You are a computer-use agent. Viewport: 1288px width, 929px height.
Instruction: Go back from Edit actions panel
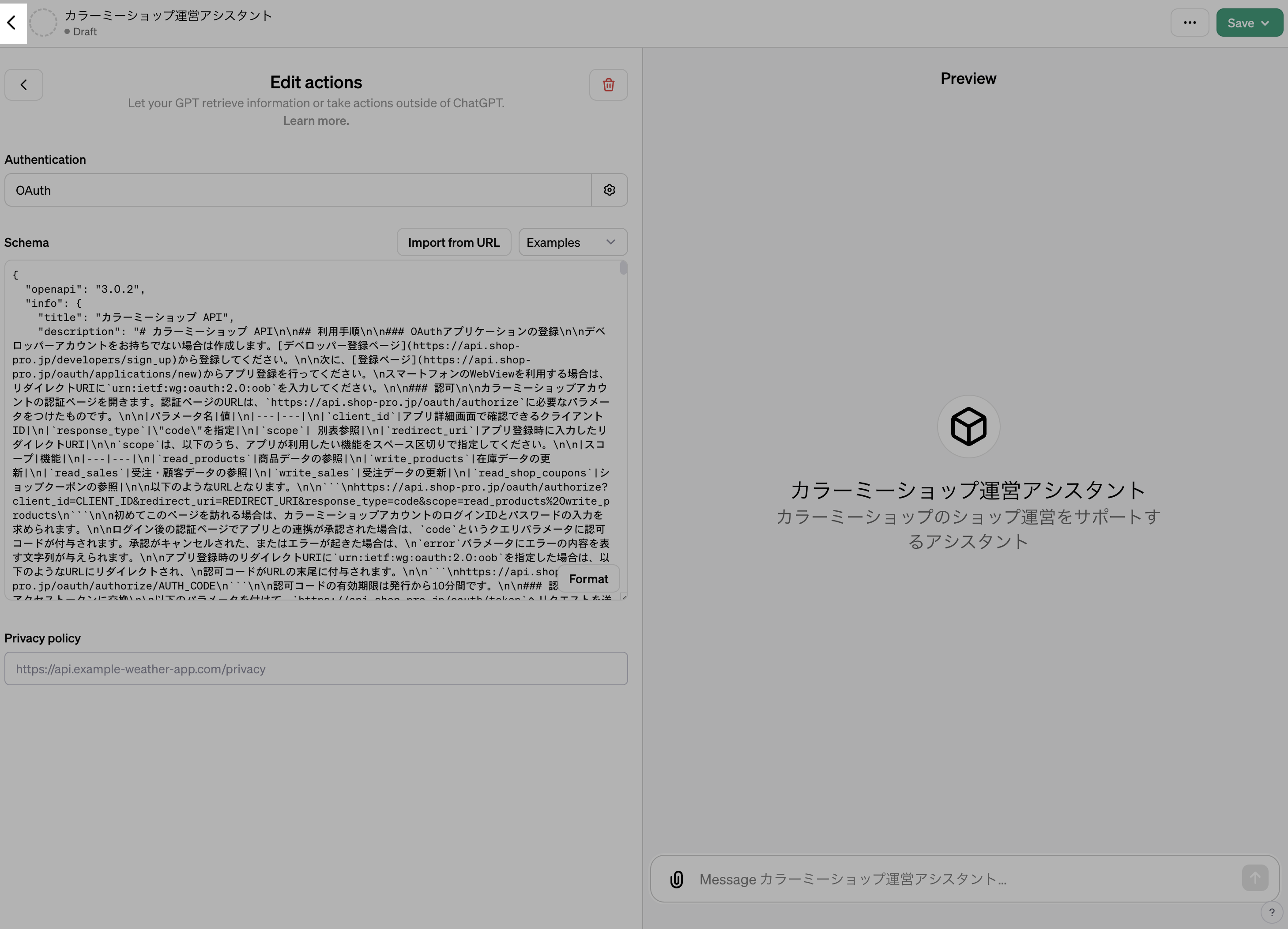24,84
